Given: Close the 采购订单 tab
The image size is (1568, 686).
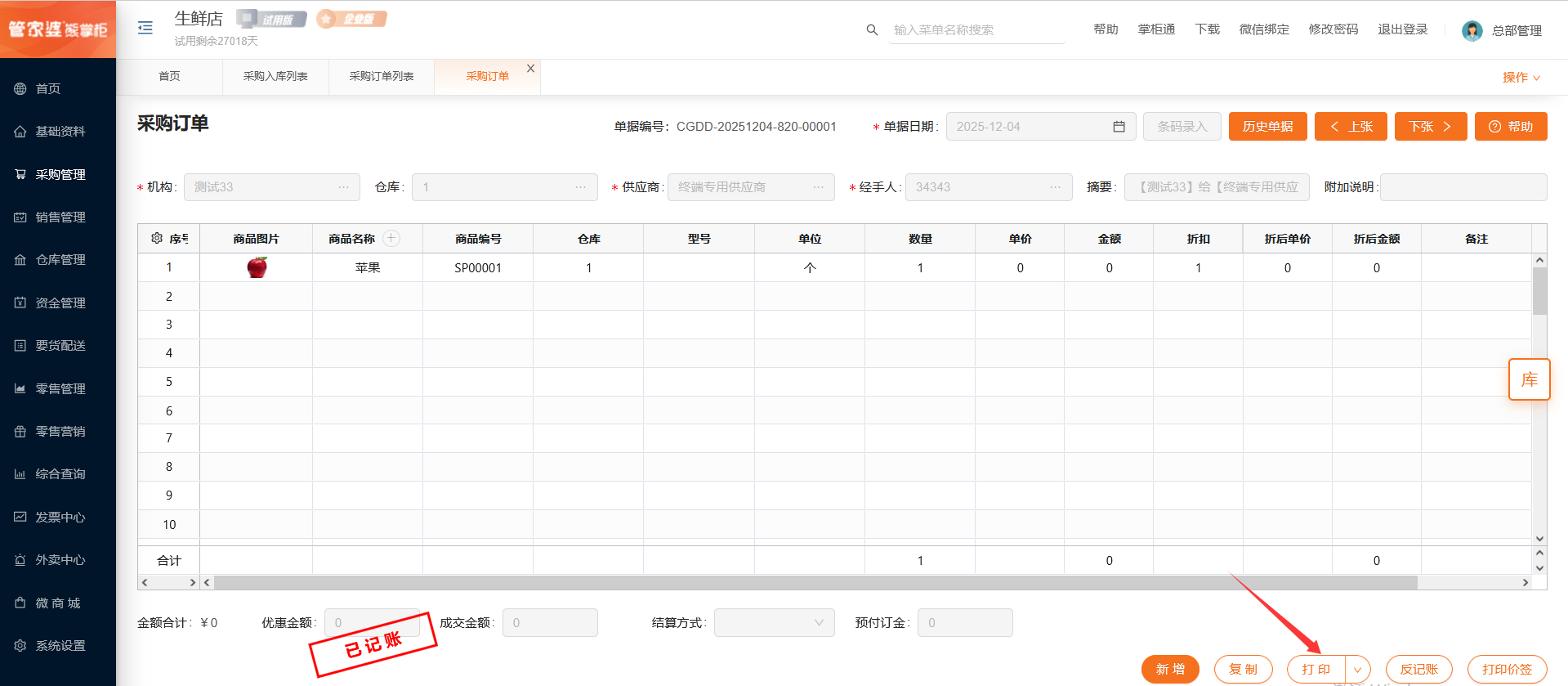Looking at the screenshot, I should click(530, 69).
